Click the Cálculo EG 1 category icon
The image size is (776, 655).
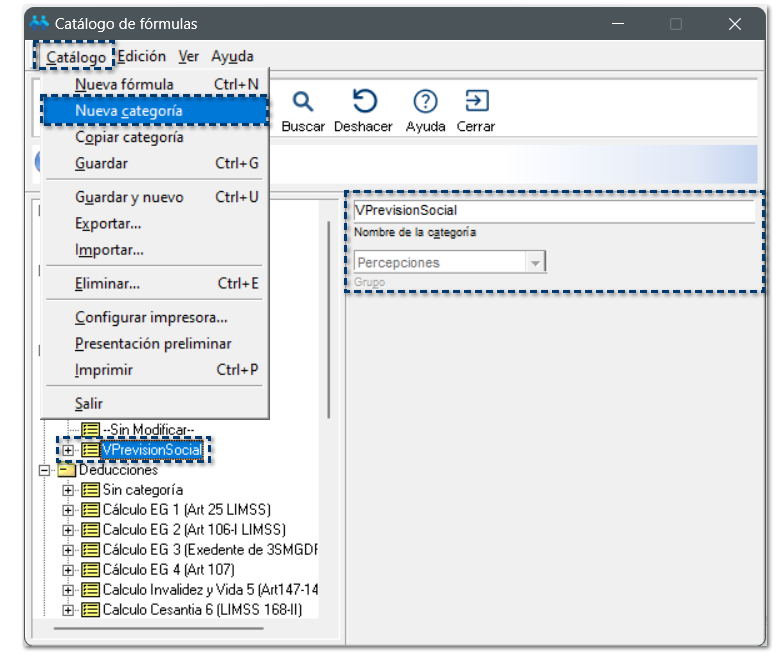[91, 510]
